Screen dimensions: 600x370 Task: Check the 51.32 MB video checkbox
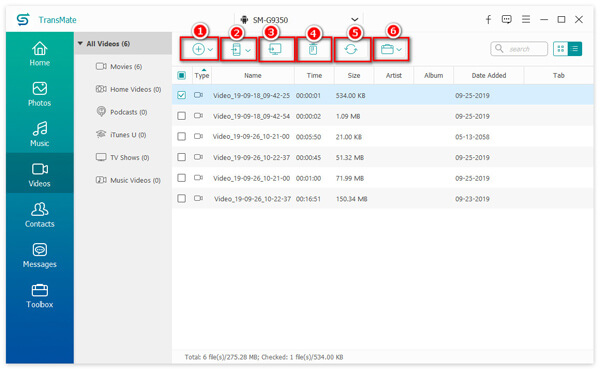pyautogui.click(x=182, y=157)
